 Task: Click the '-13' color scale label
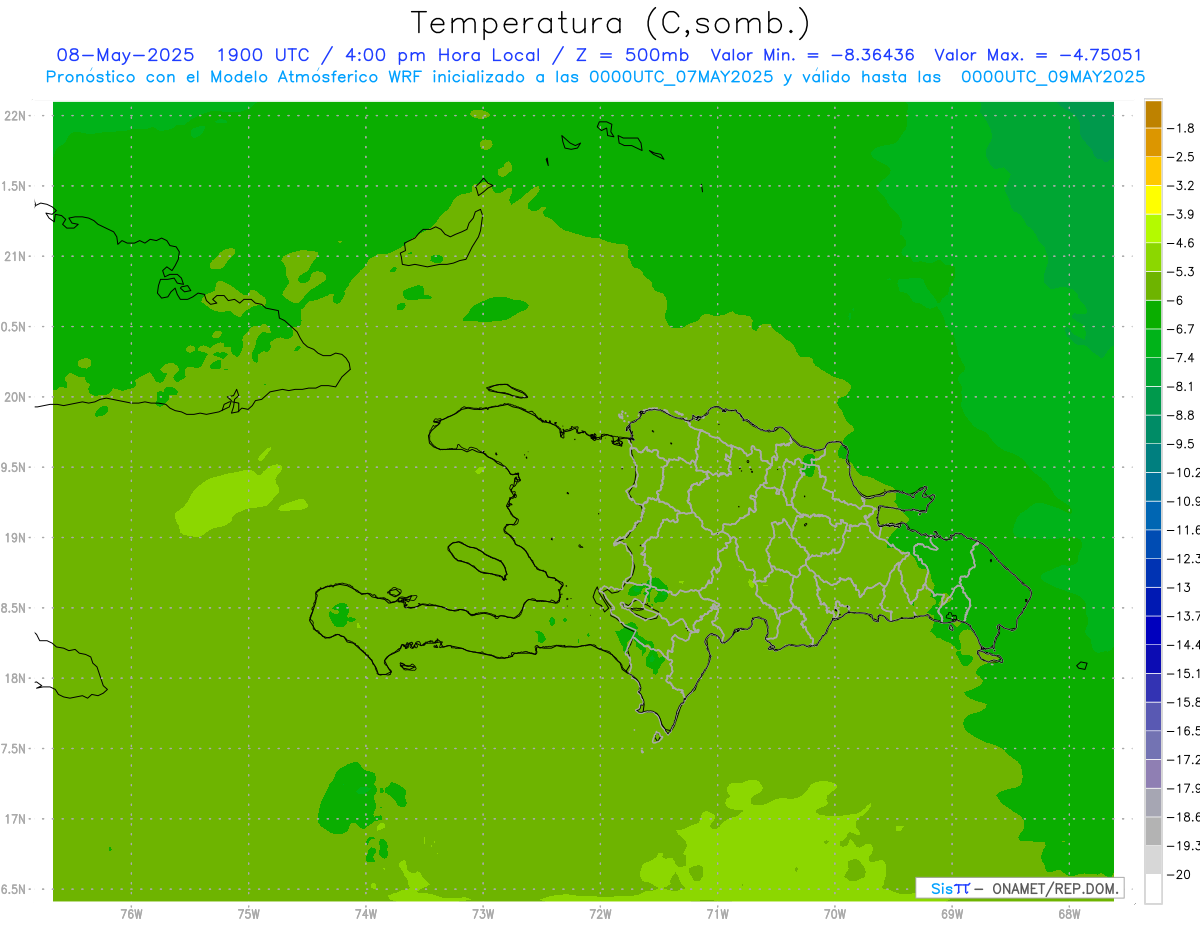point(1178,587)
